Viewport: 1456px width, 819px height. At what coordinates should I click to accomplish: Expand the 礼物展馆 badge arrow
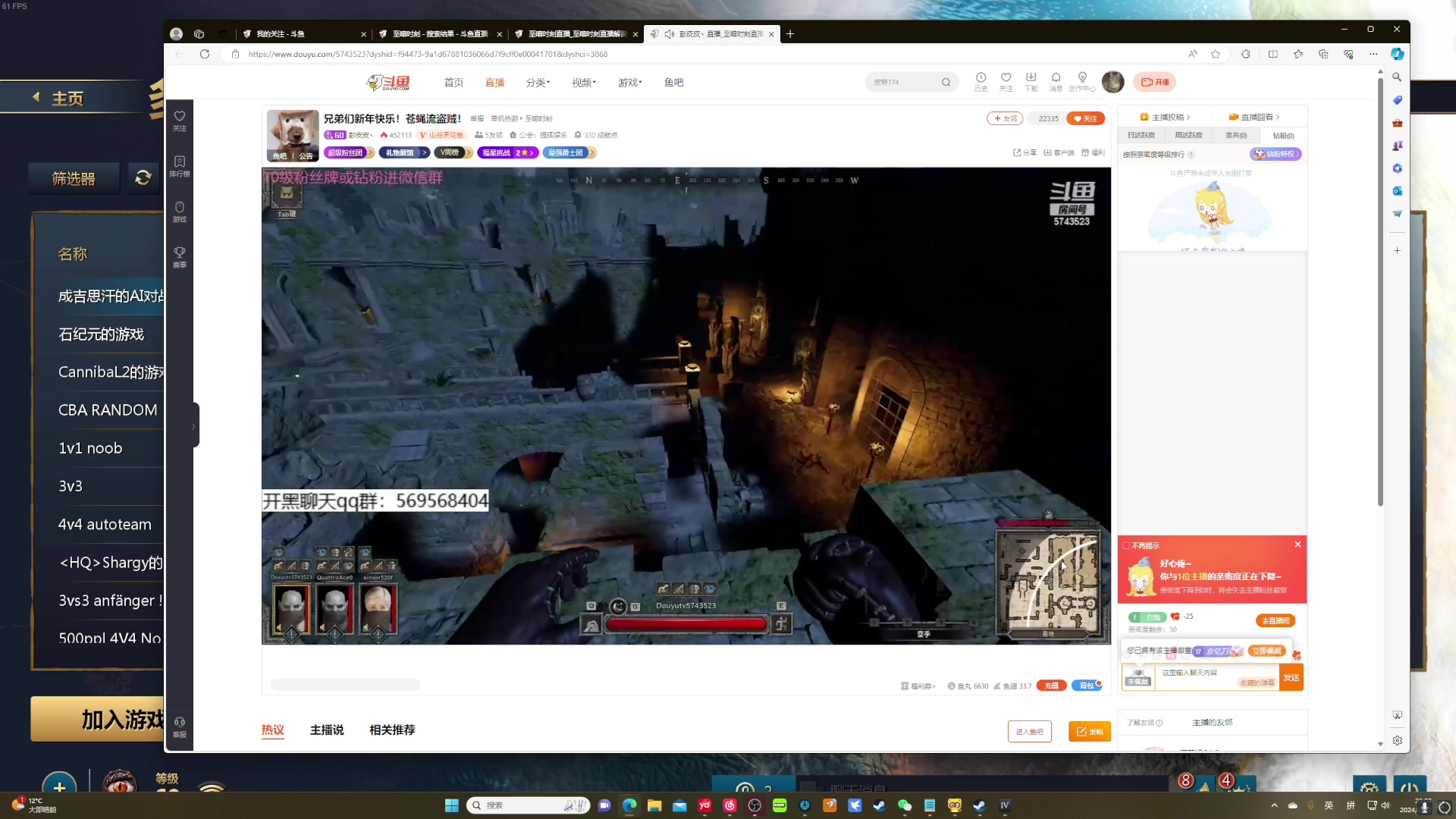coord(425,152)
